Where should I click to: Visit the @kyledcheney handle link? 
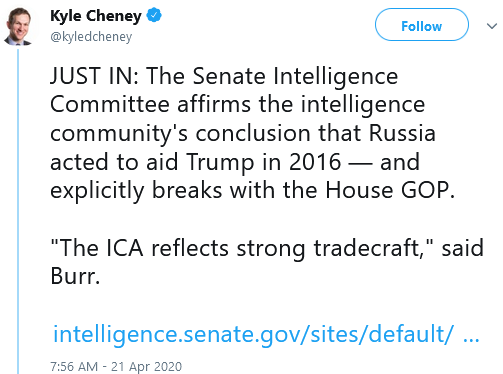tap(91, 37)
